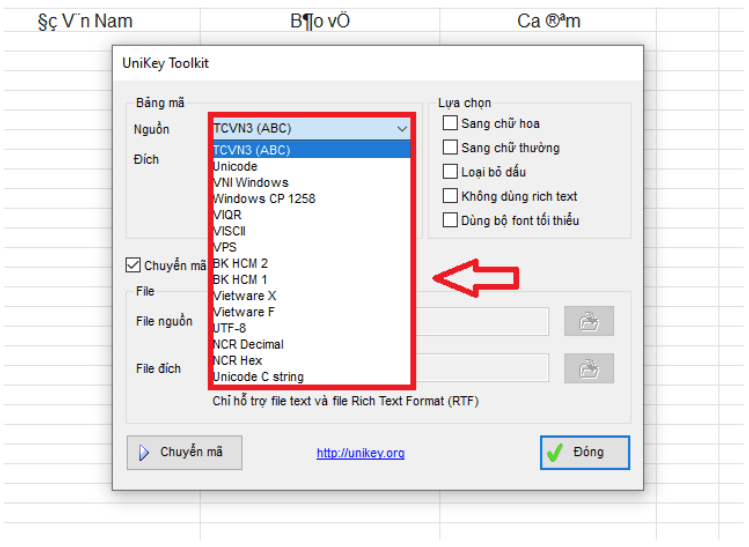Pick VIQR from the dropdown list
The image size is (749, 547).
227,215
